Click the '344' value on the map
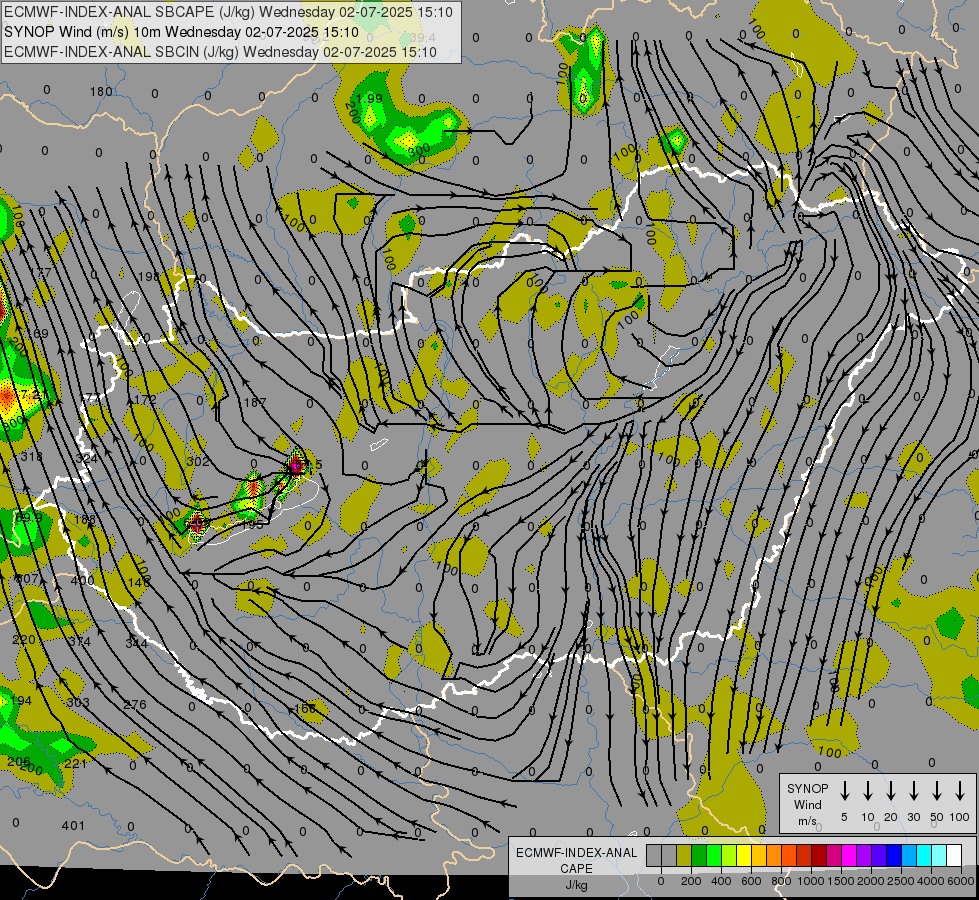The height and width of the screenshot is (900, 979). click(136, 643)
